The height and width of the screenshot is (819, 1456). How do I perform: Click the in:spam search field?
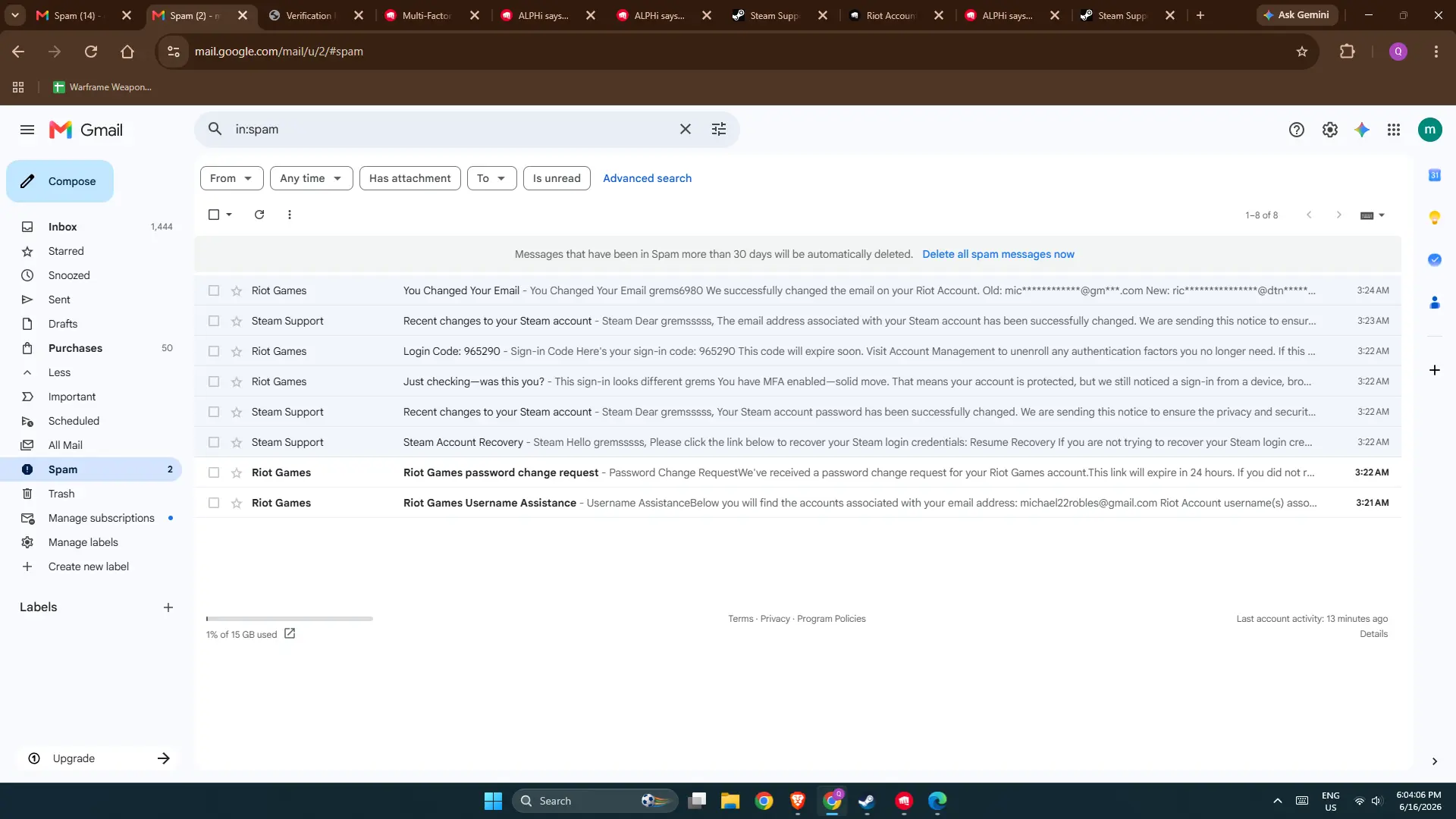[451, 129]
